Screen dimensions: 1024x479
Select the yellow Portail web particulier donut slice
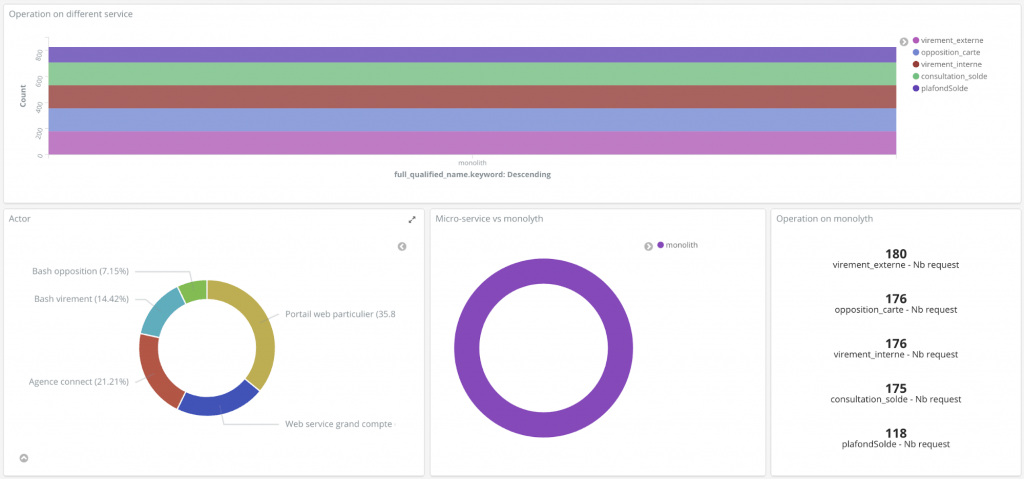253,330
